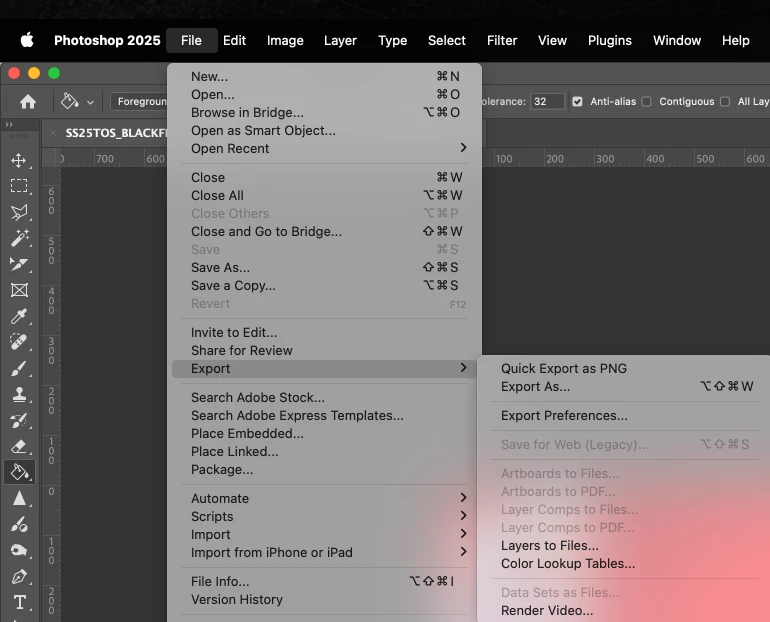770x622 pixels.
Task: Expand the toolbar double-arrow toggle
Action: coord(9,125)
